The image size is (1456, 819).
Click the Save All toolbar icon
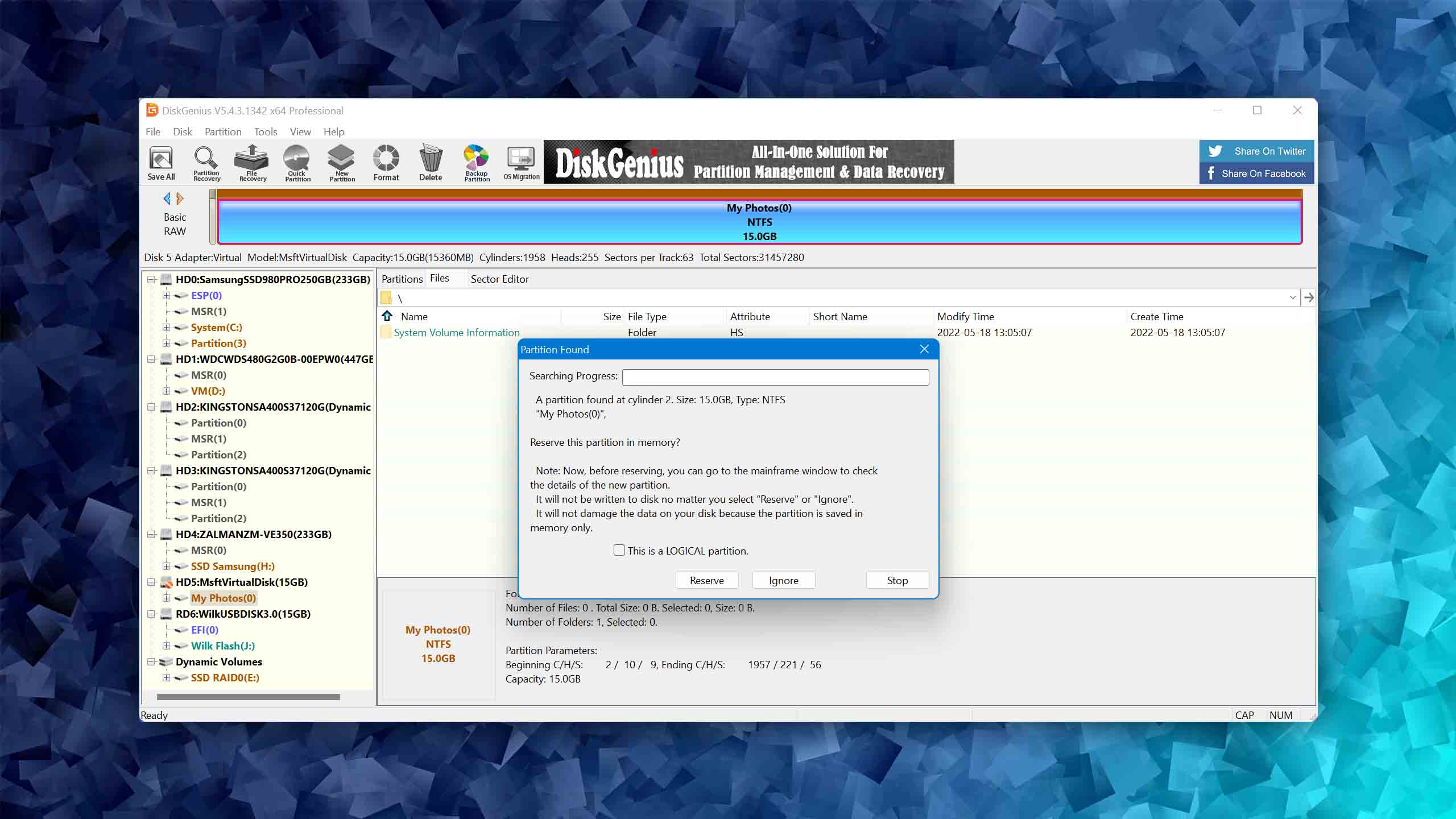161,163
